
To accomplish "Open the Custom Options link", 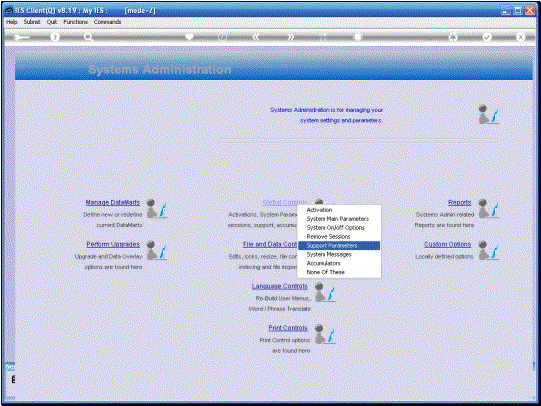I will [x=447, y=244].
